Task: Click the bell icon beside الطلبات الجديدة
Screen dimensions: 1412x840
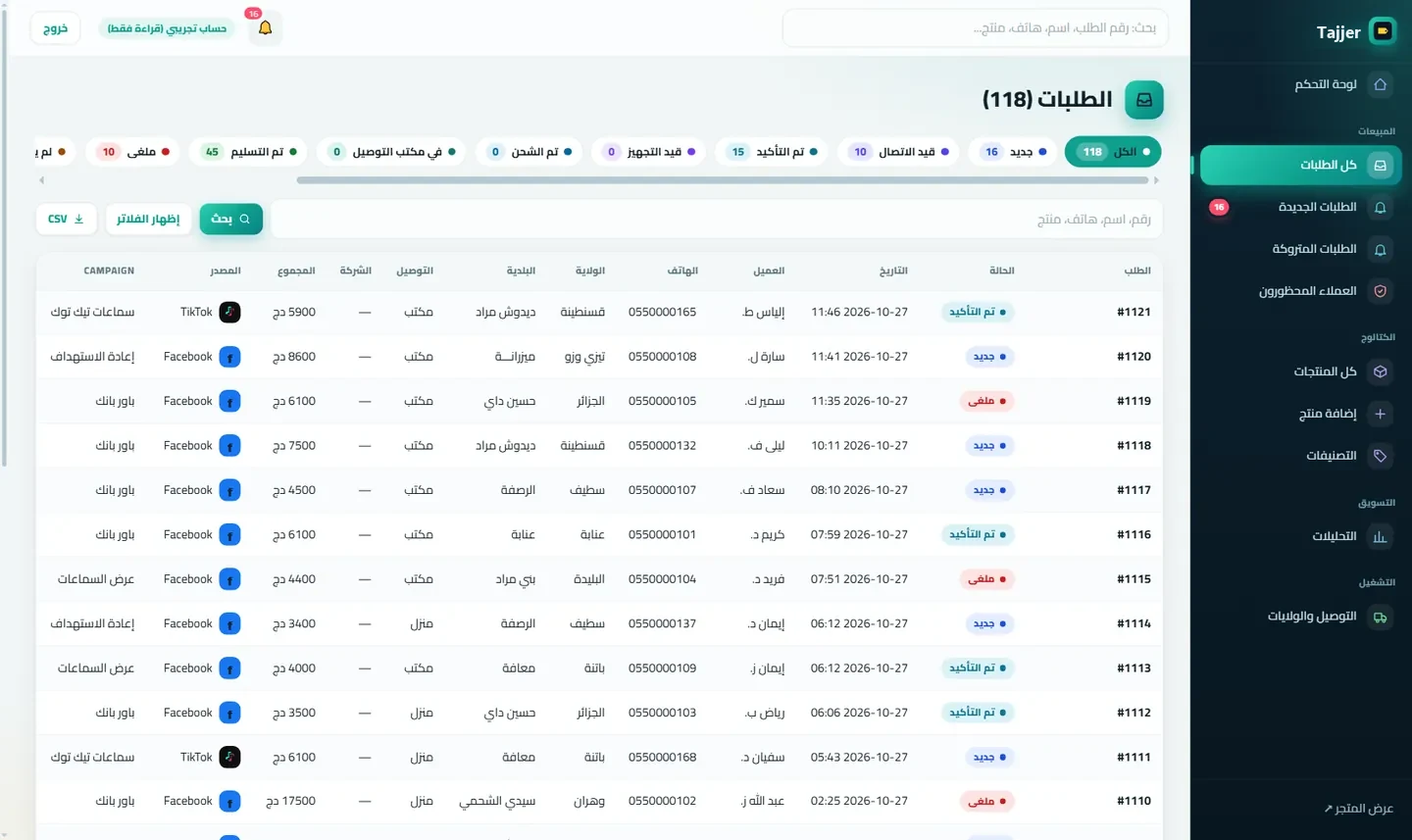Action: coord(1380,208)
